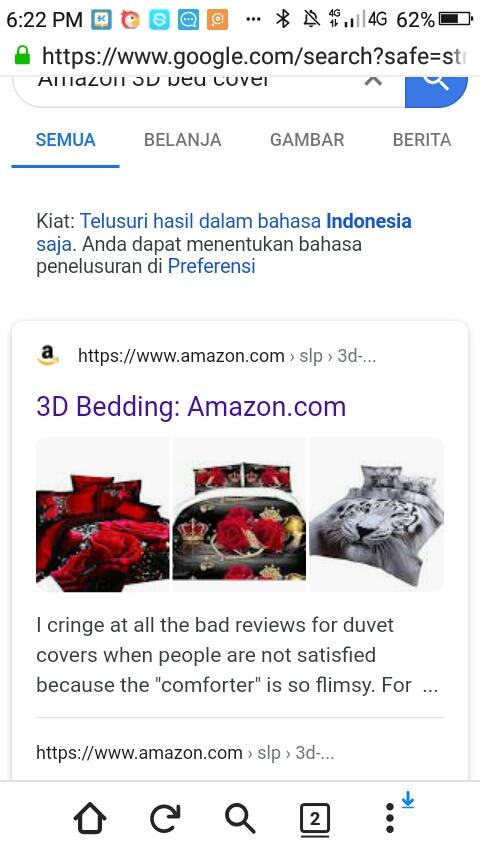
Task: Tap the Amazon favicon in result
Action: [x=48, y=356]
